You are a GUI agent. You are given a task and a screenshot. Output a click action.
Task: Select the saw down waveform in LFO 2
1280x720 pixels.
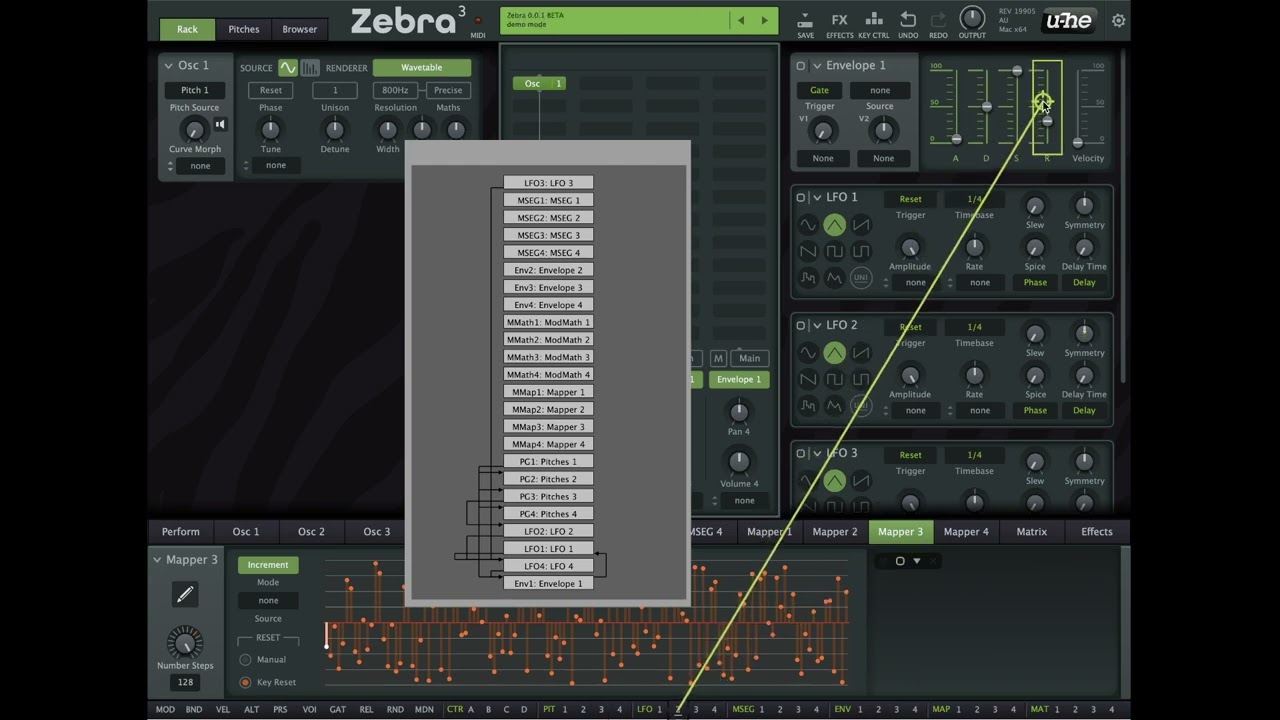pyautogui.click(x=808, y=379)
